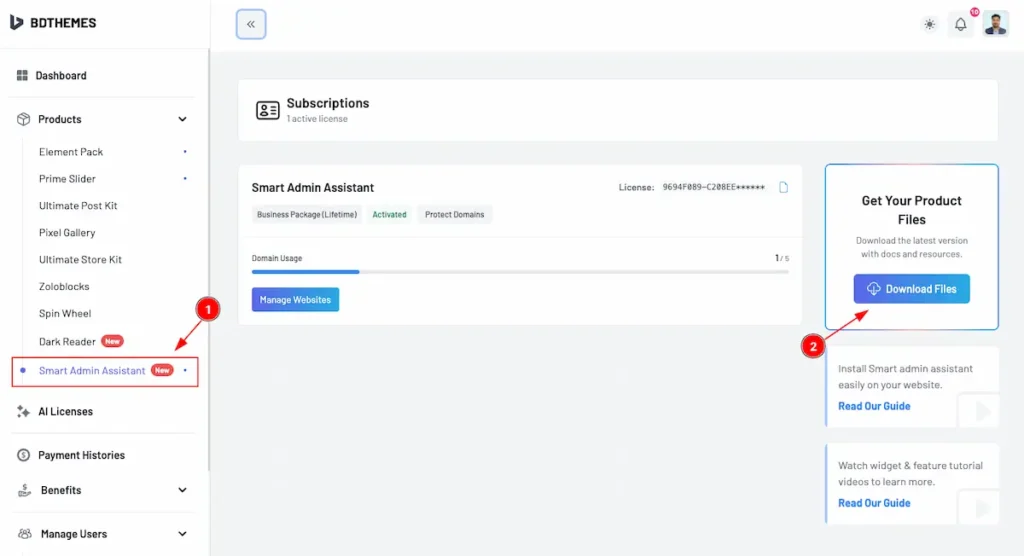Open Prime Slider product page
The image size is (1024, 556).
67,178
